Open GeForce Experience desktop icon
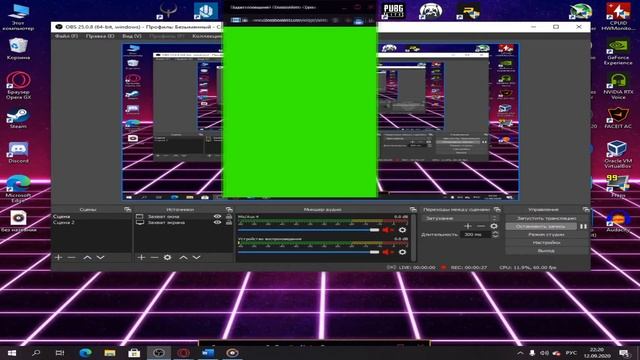Screen dimensions: 640x360 click(618, 51)
